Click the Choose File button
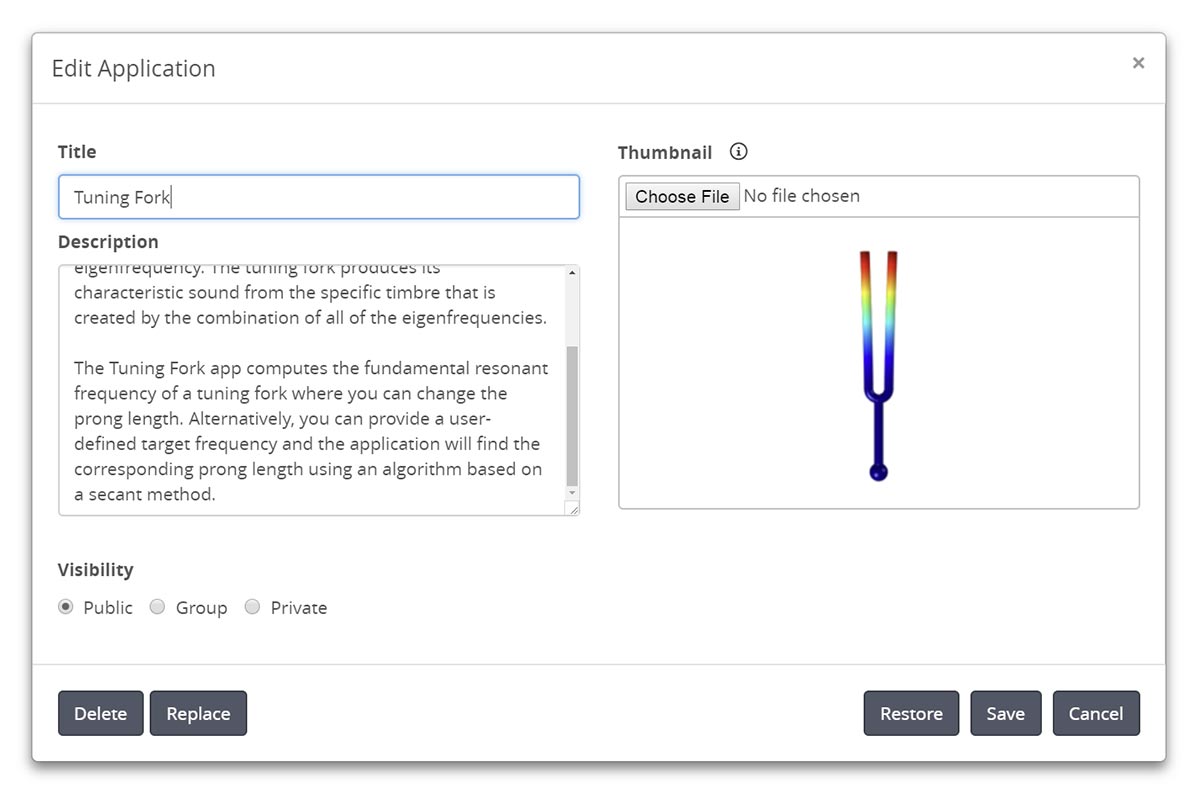 click(682, 196)
